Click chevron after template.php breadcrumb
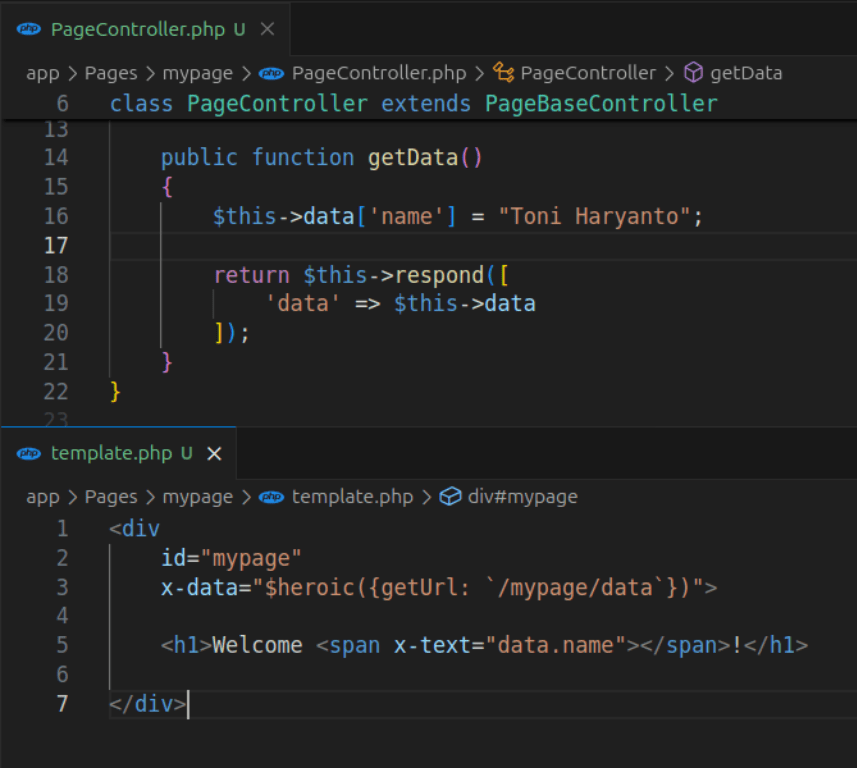The width and height of the screenshot is (857, 768). [x=427, y=497]
